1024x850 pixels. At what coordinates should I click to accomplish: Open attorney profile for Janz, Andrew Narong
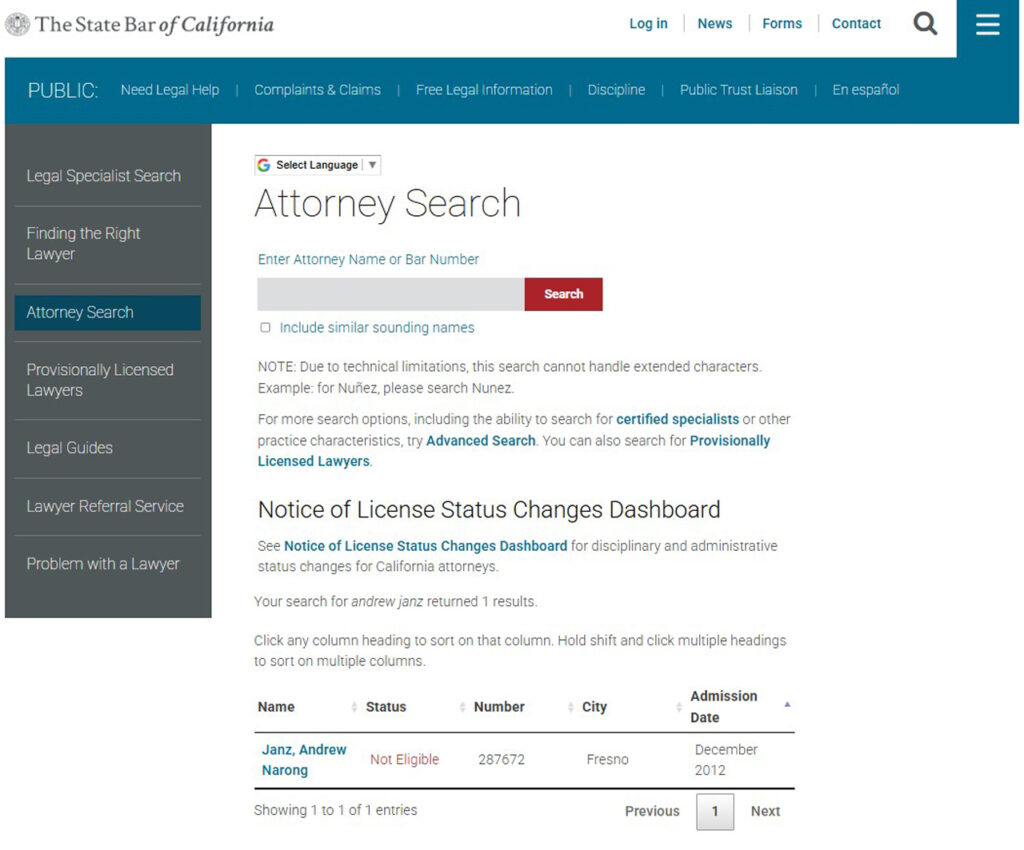pos(303,759)
